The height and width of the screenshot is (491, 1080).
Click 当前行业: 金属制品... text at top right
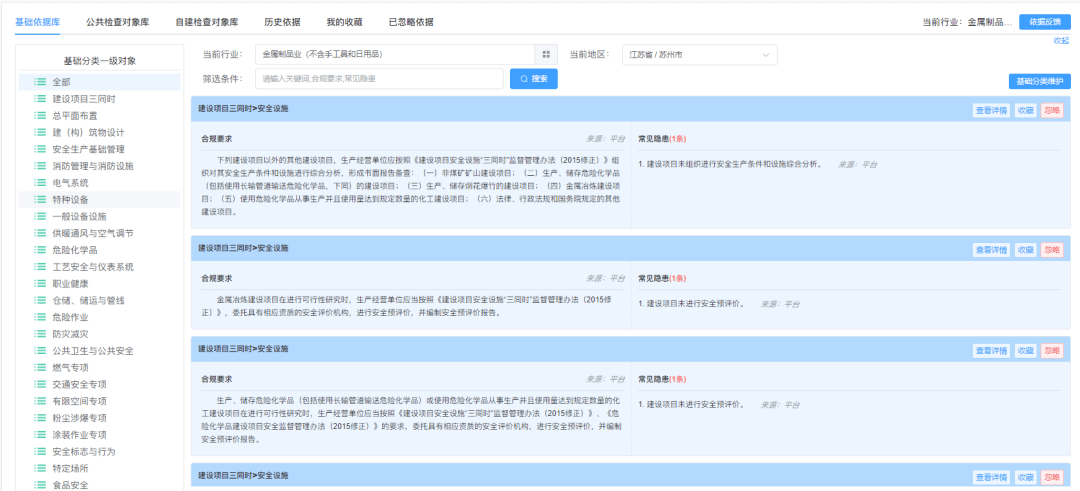[x=968, y=22]
